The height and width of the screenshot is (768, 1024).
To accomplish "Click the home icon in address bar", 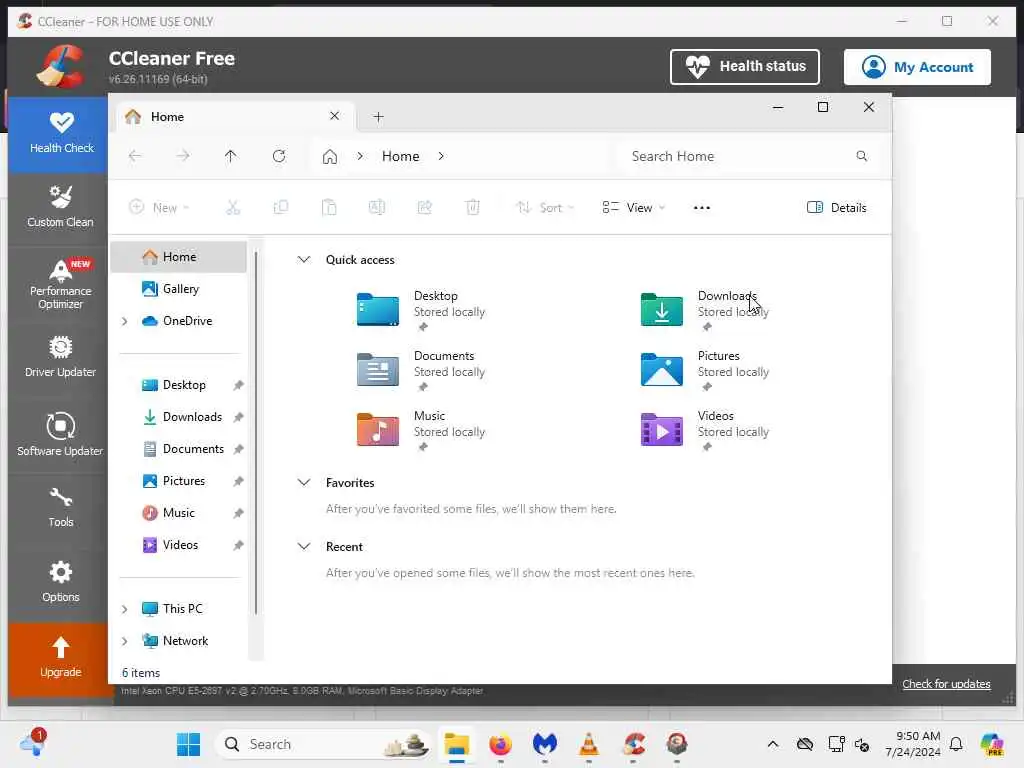I will point(330,157).
